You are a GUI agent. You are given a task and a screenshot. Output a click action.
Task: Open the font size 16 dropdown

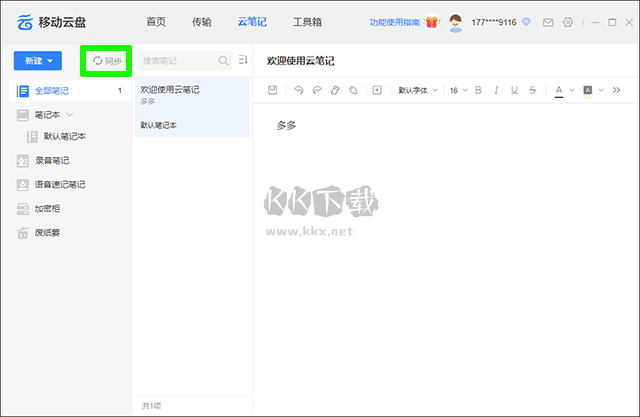click(x=457, y=90)
